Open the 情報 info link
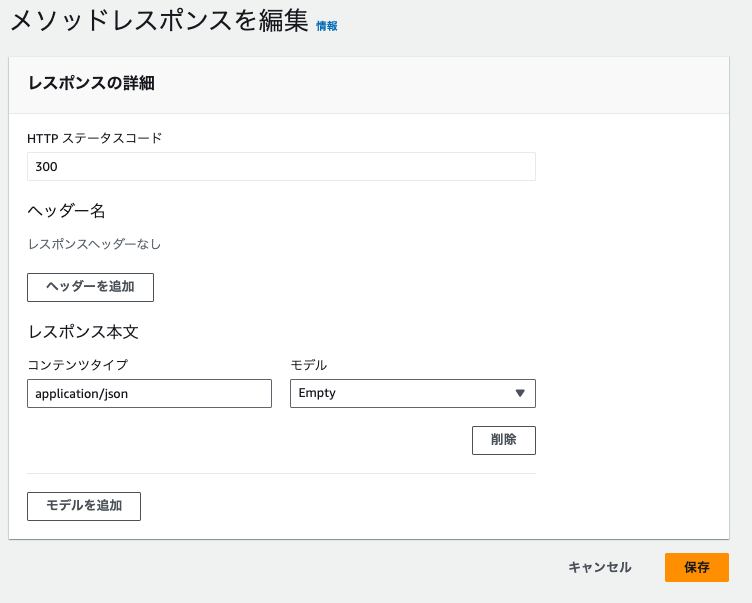The width and height of the screenshot is (752, 603). coord(326,26)
